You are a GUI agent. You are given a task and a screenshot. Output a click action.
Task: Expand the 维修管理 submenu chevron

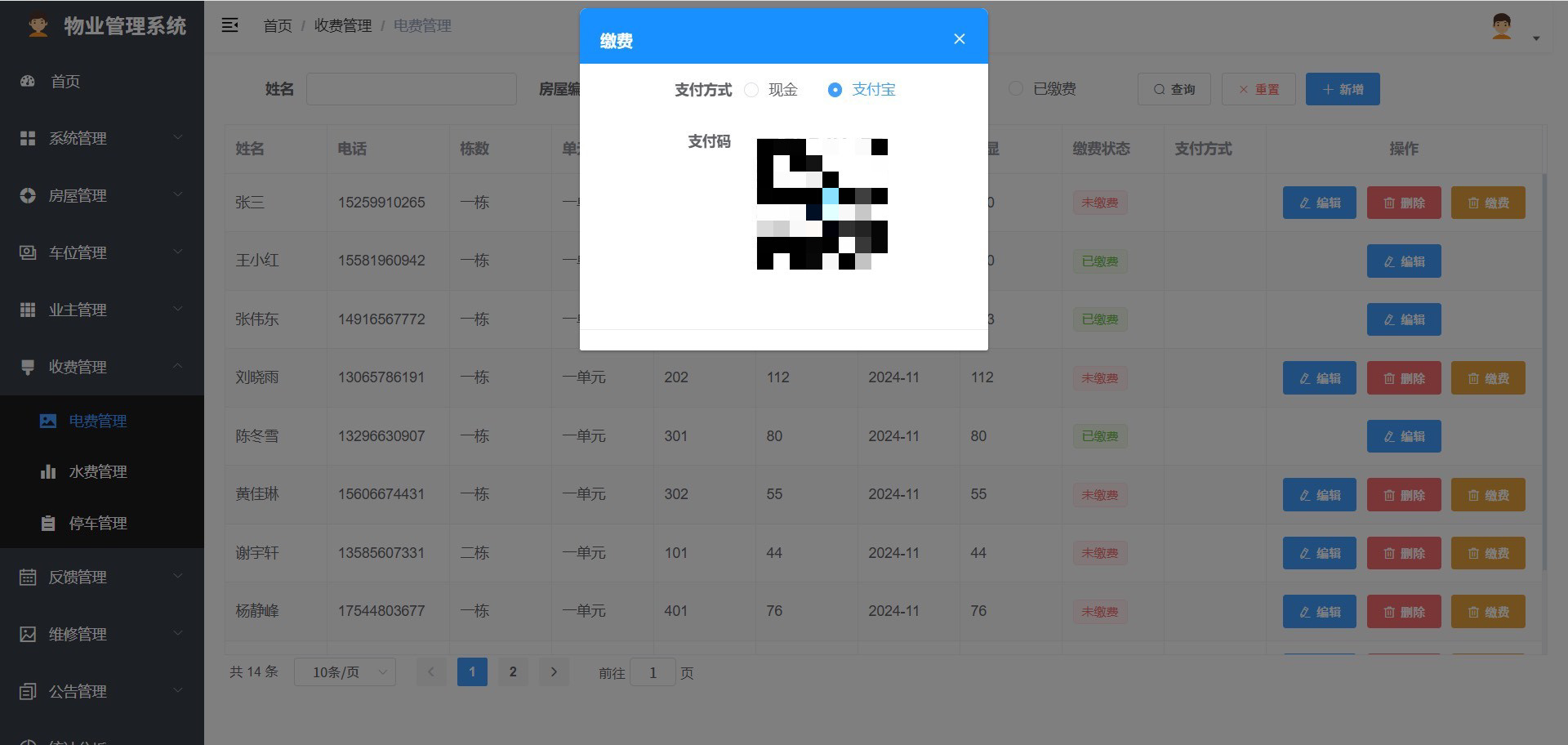(x=178, y=633)
